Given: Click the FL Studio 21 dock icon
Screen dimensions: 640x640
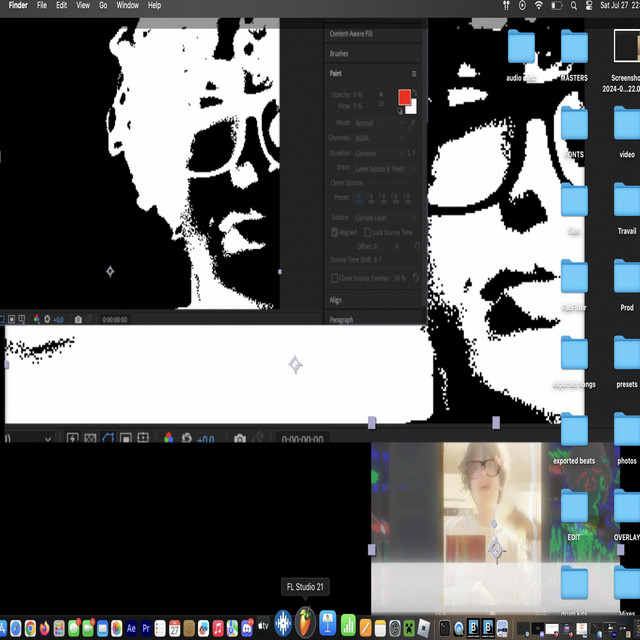Looking at the screenshot, I should tap(305, 622).
